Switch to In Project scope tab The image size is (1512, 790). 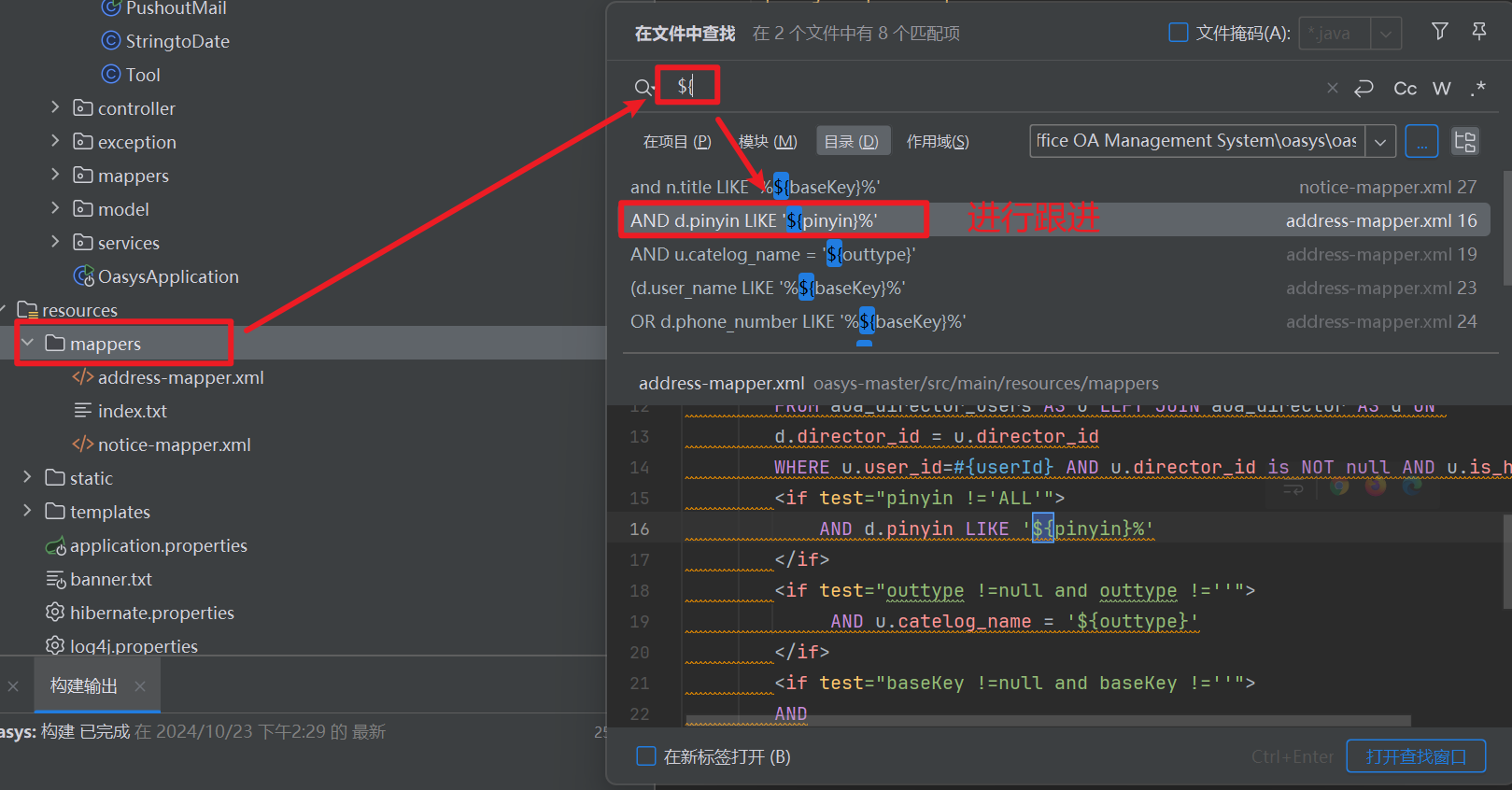pos(677,141)
